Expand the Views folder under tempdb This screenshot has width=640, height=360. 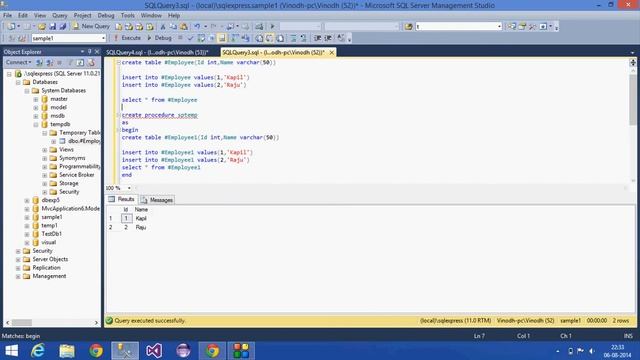coord(44,150)
